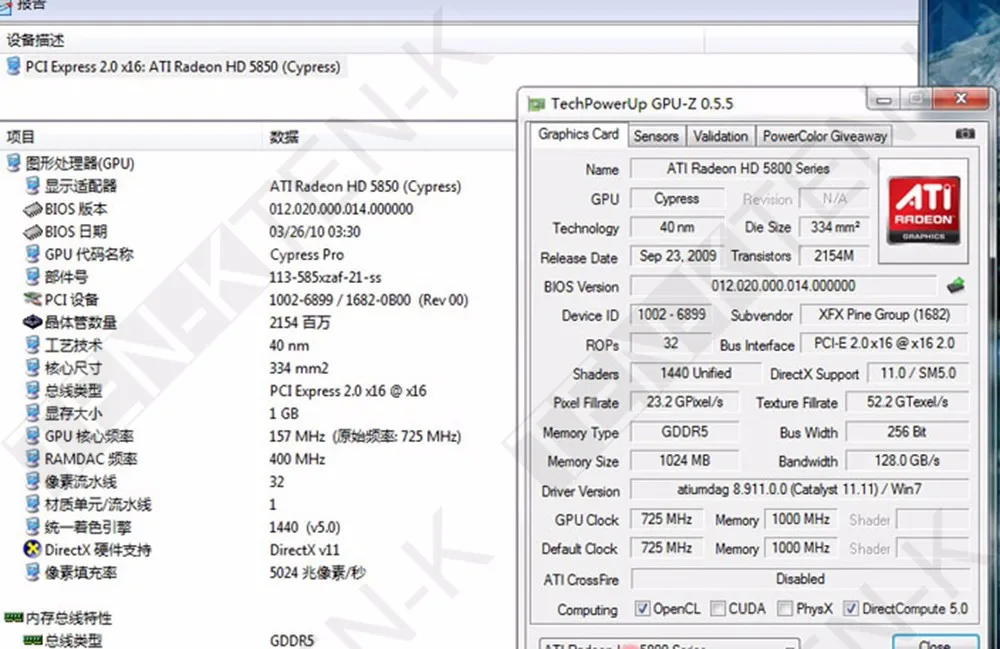Click the icon beside 部件号

33,277
